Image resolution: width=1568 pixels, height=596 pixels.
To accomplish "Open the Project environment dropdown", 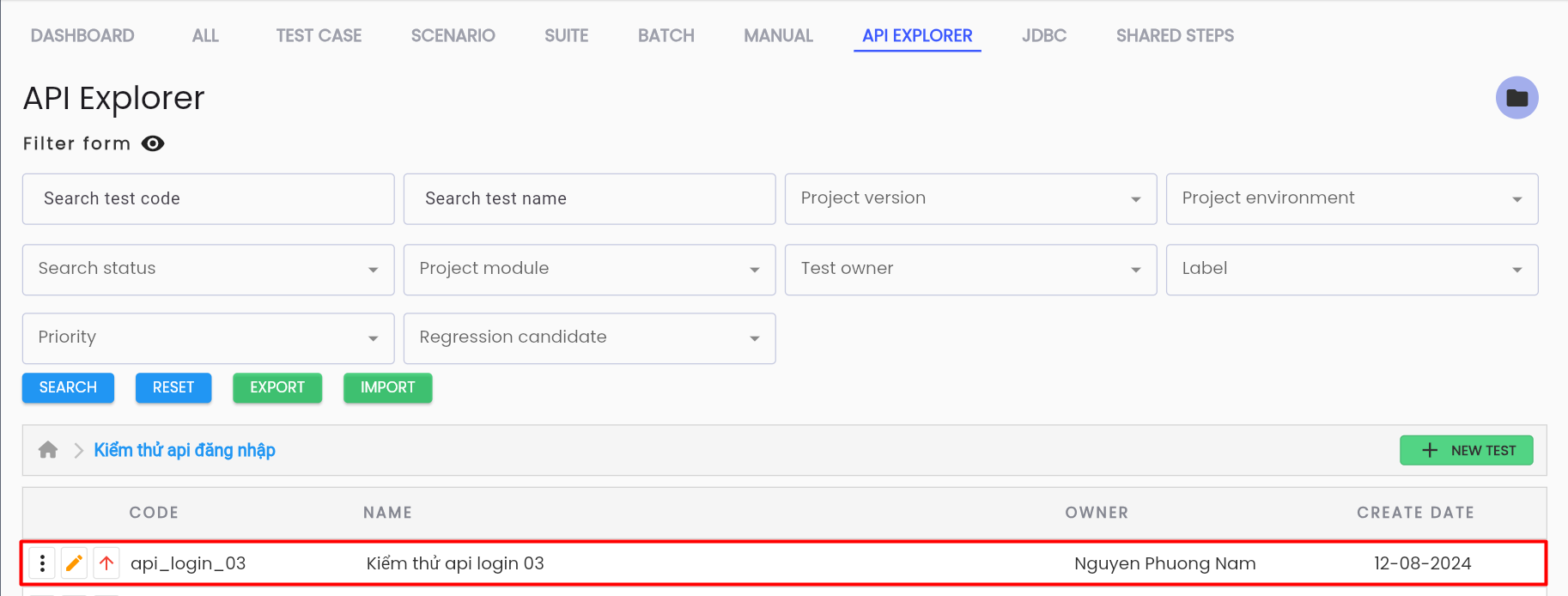I will pos(1352,198).
